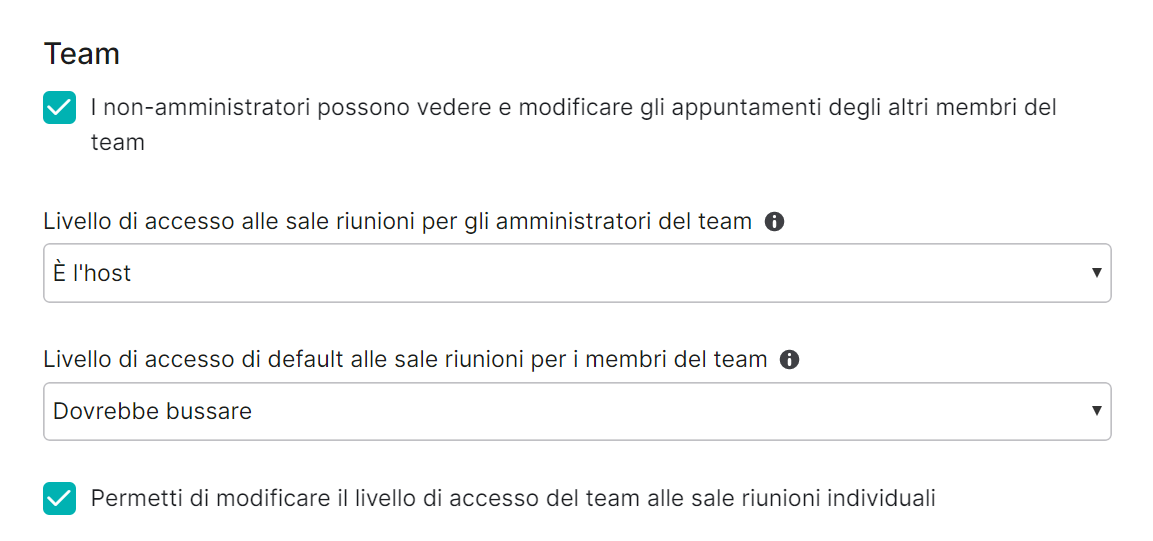Open the È l'host access level dropdown

[577, 273]
